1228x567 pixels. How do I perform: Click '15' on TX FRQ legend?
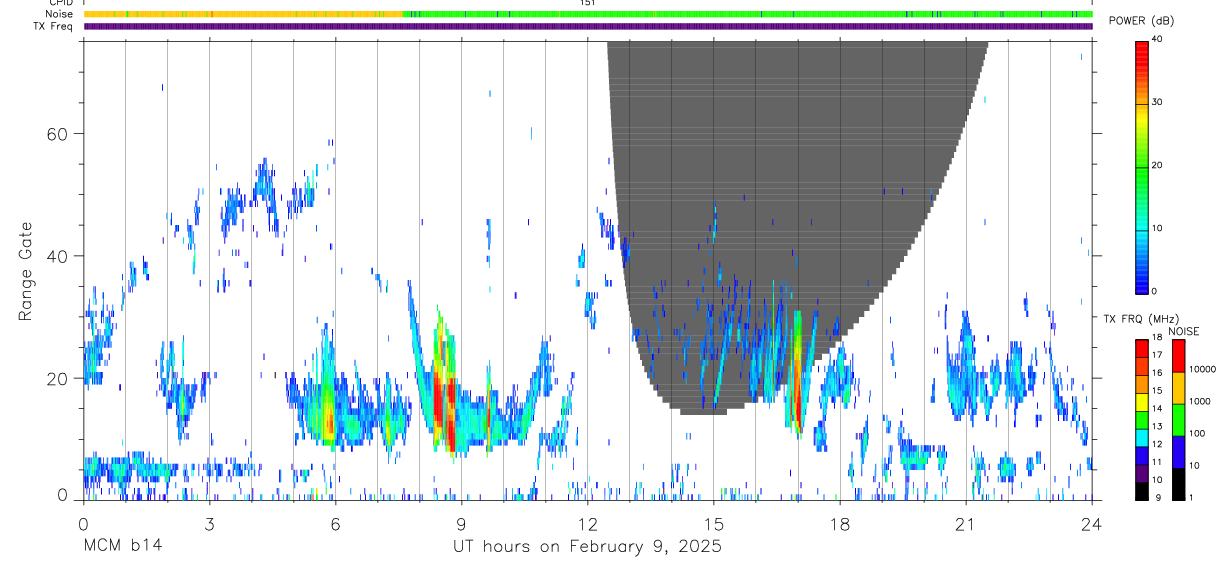[1157, 391]
